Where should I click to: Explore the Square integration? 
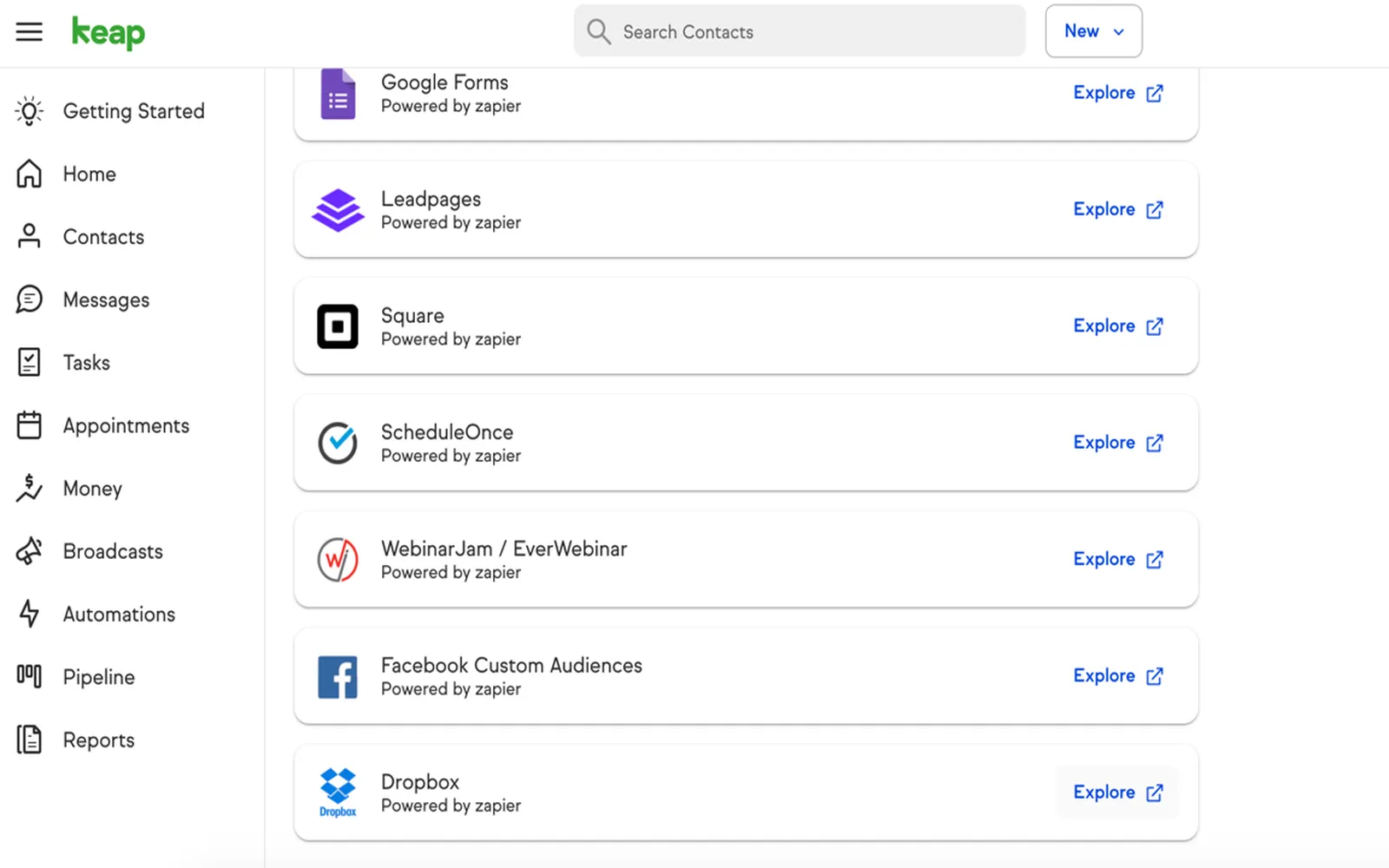tap(1117, 325)
